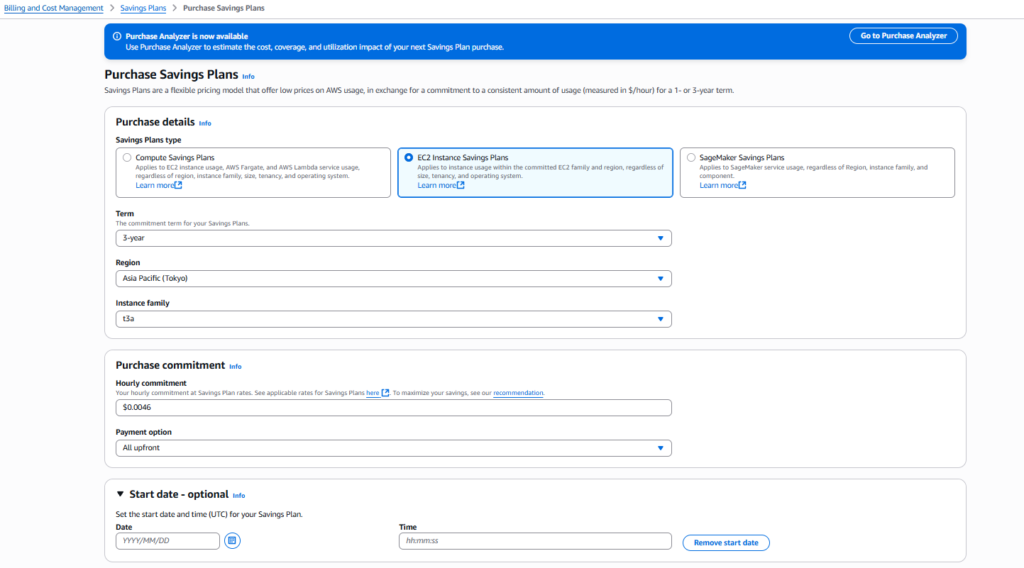Screen dimensions: 1024x568
Task: Open Instance family dropdown showing t3a
Action: point(393,319)
